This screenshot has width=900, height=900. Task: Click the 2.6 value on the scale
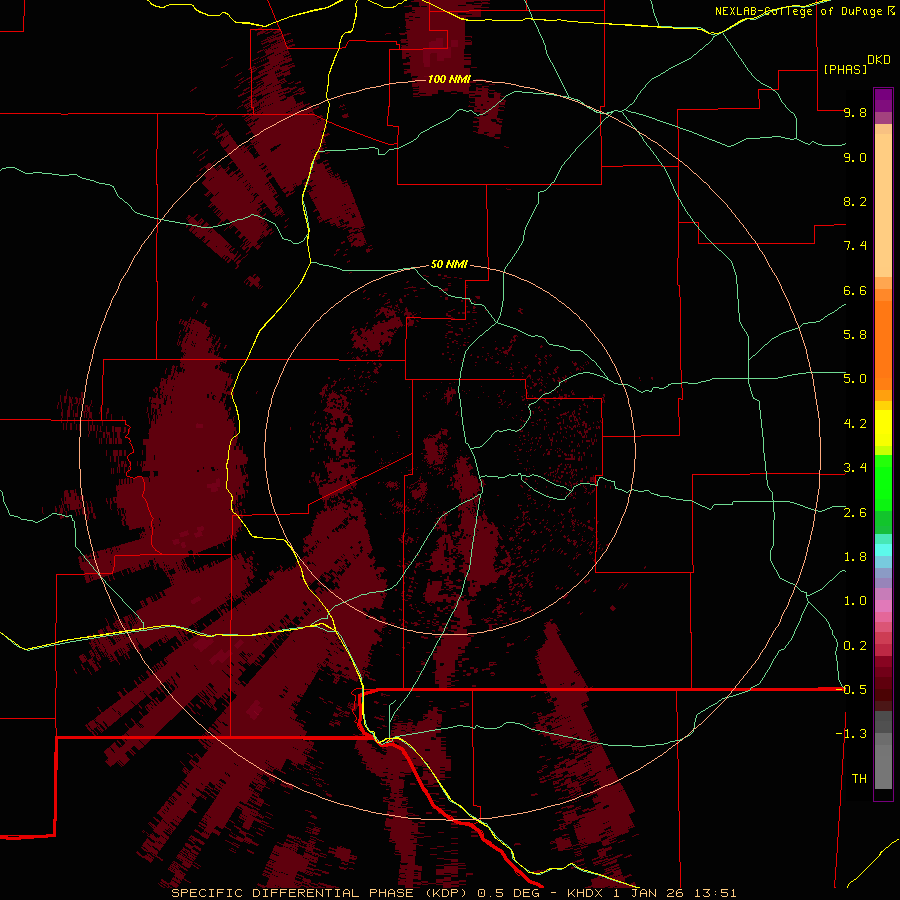click(855, 513)
